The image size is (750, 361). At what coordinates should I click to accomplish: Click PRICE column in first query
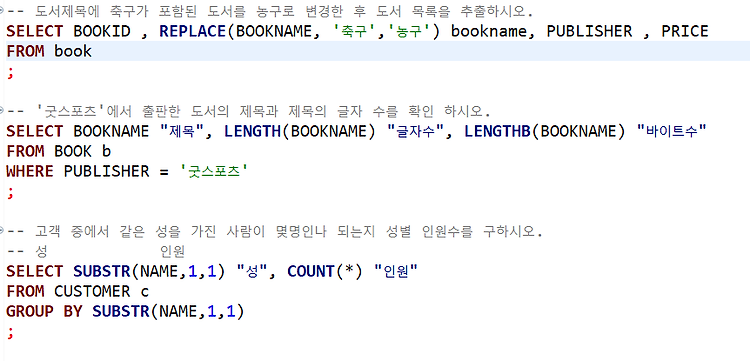click(684, 32)
